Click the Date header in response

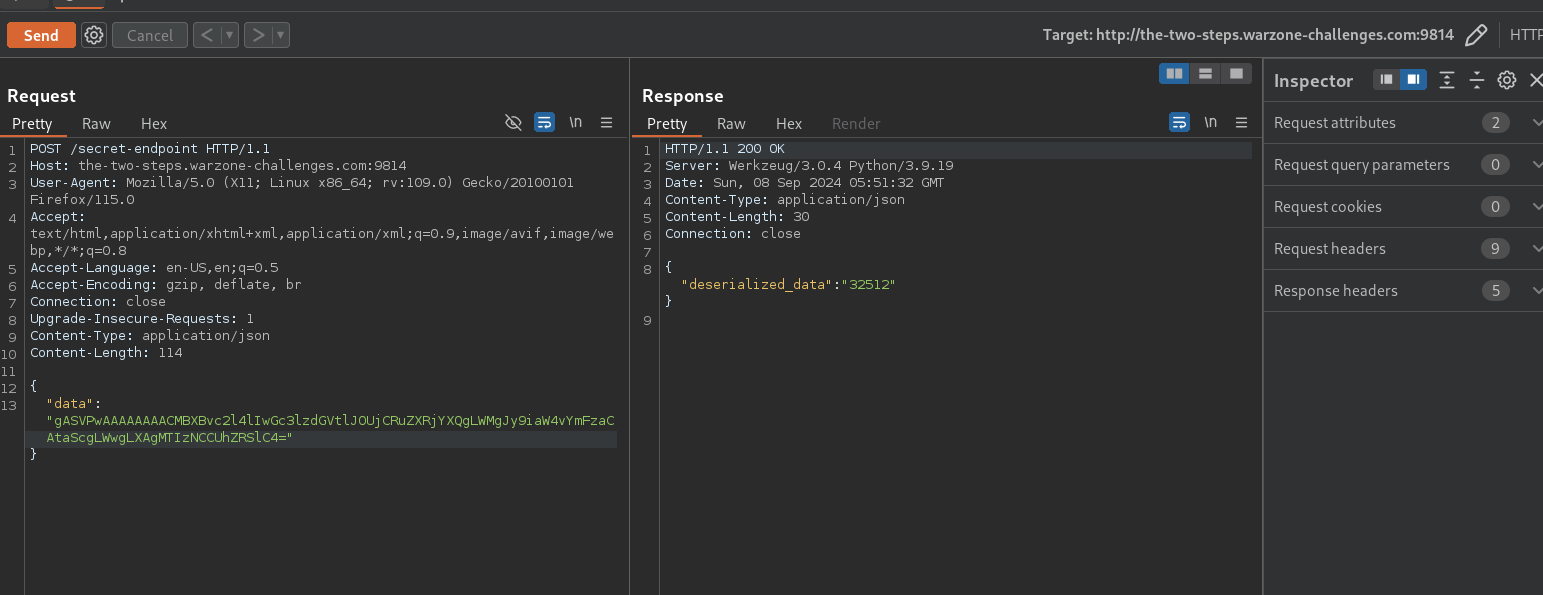pyautogui.click(x=804, y=183)
